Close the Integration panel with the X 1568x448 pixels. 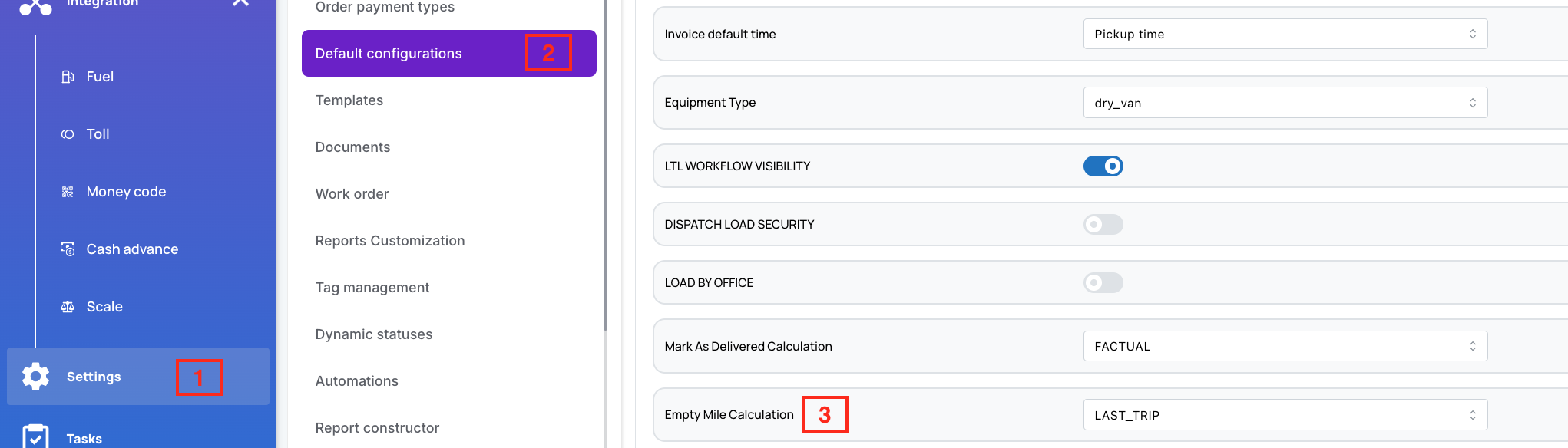pyautogui.click(x=240, y=3)
